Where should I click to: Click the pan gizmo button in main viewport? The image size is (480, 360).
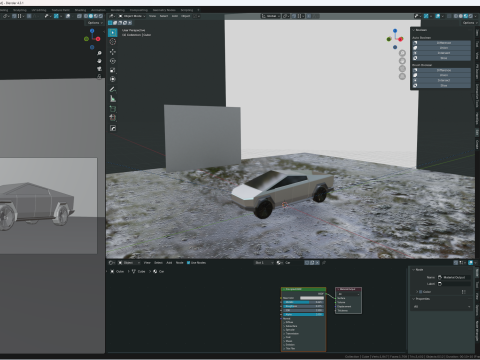(x=402, y=61)
